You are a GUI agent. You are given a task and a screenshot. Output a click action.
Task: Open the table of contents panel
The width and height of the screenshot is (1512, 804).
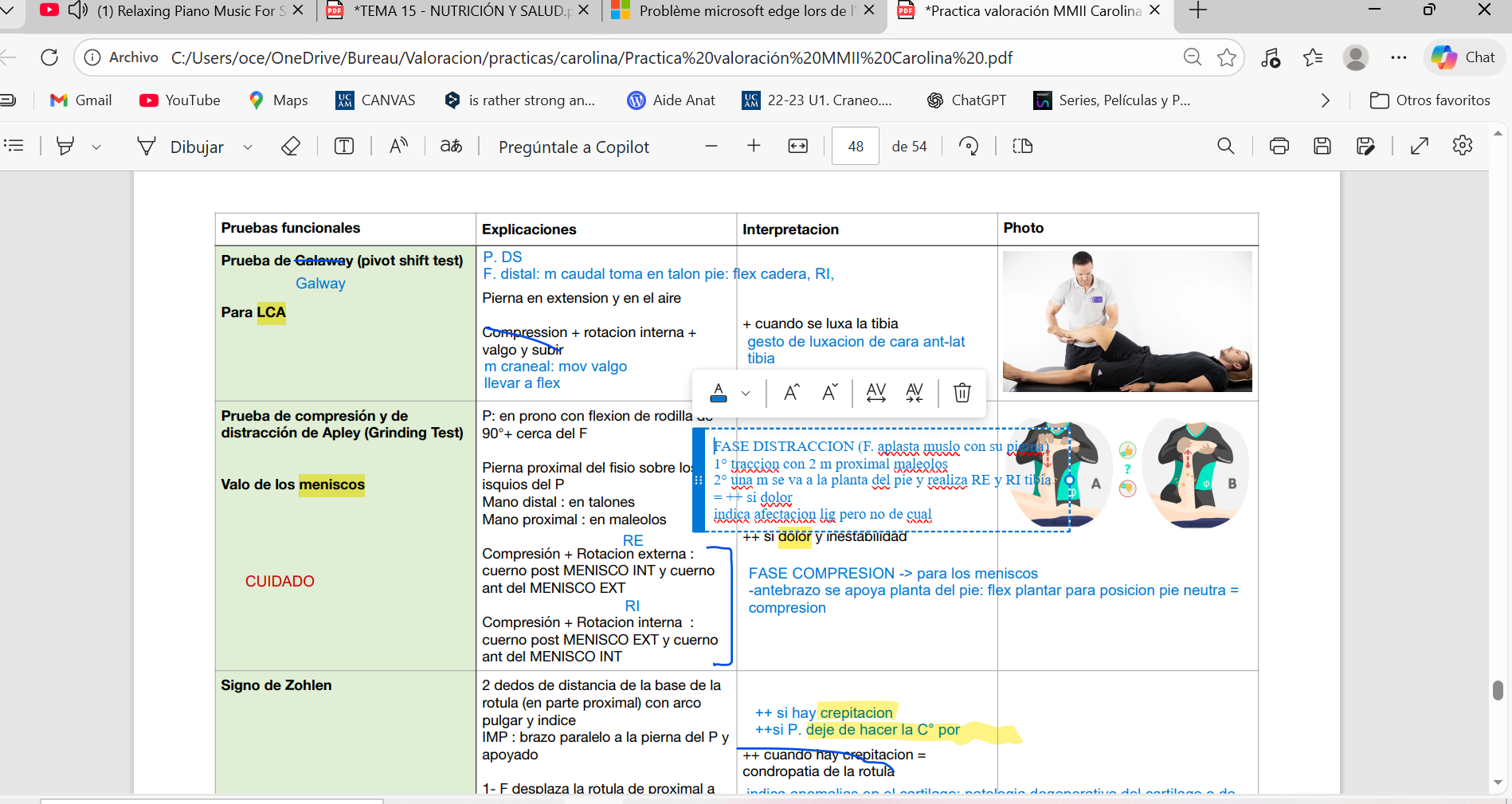(x=14, y=146)
